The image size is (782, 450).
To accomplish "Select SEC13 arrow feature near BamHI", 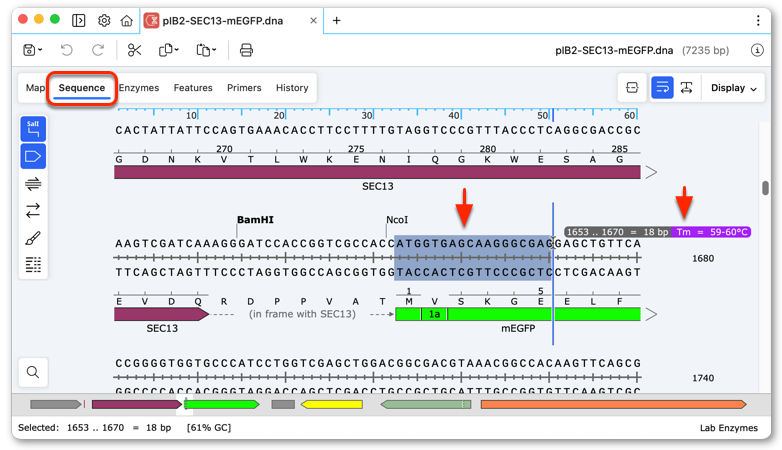I will (162, 314).
